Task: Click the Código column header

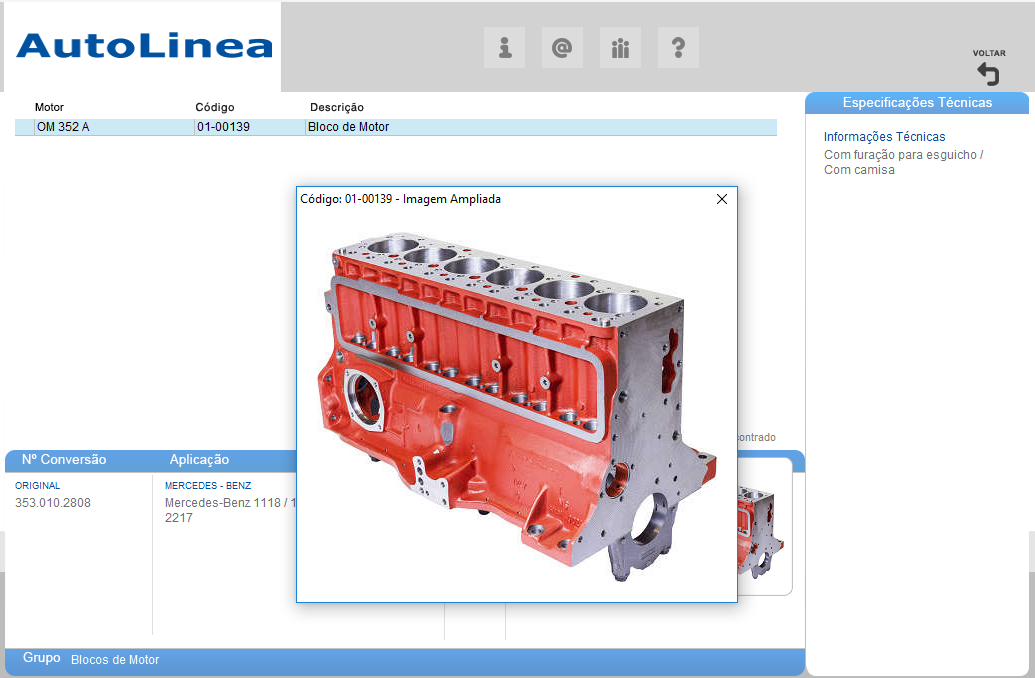Action: (x=214, y=107)
